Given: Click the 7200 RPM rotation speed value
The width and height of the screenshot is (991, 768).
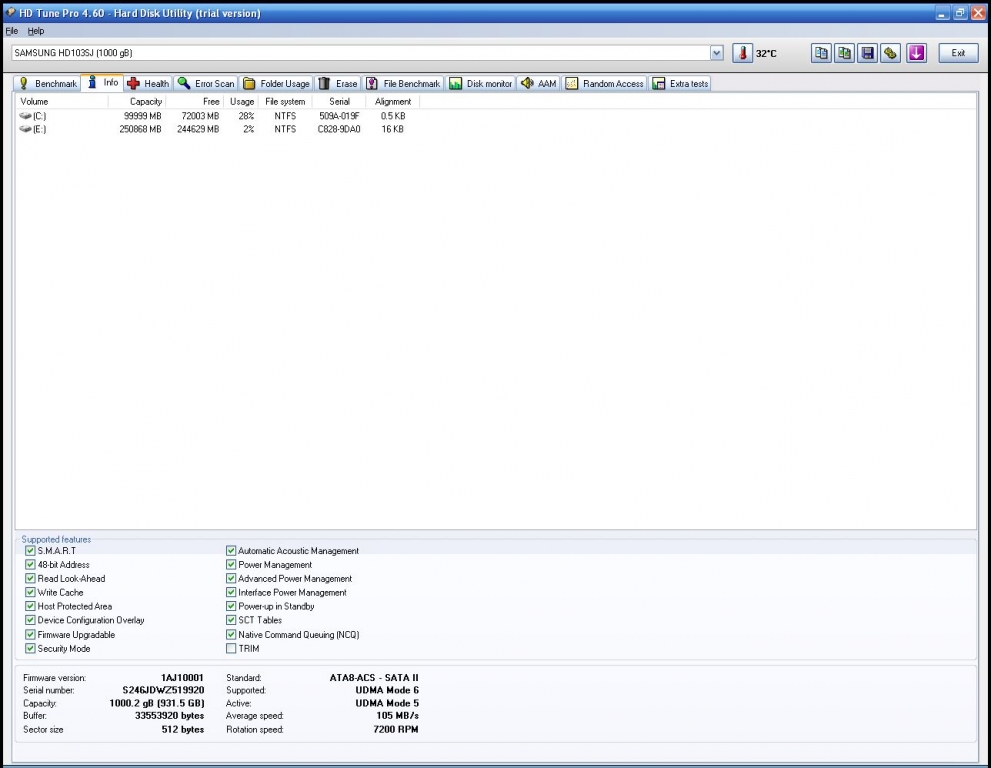Looking at the screenshot, I should [x=396, y=729].
